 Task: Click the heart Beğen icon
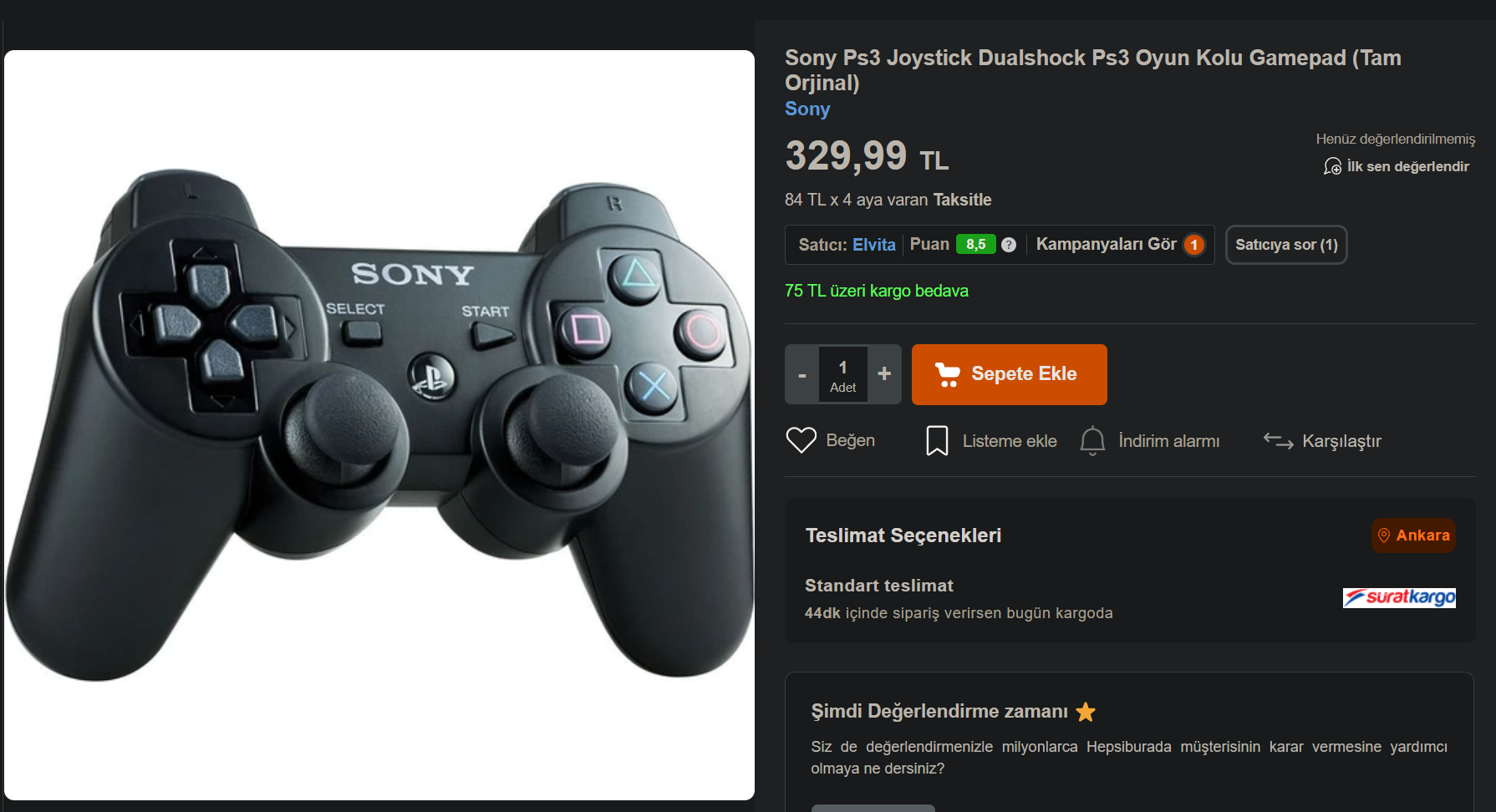coord(801,440)
